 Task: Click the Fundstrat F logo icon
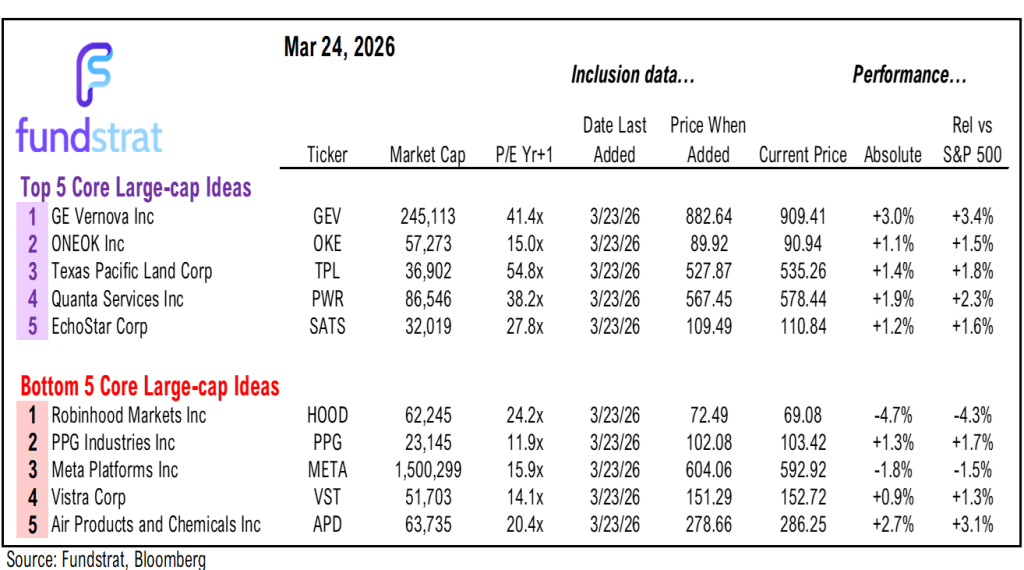tap(96, 76)
